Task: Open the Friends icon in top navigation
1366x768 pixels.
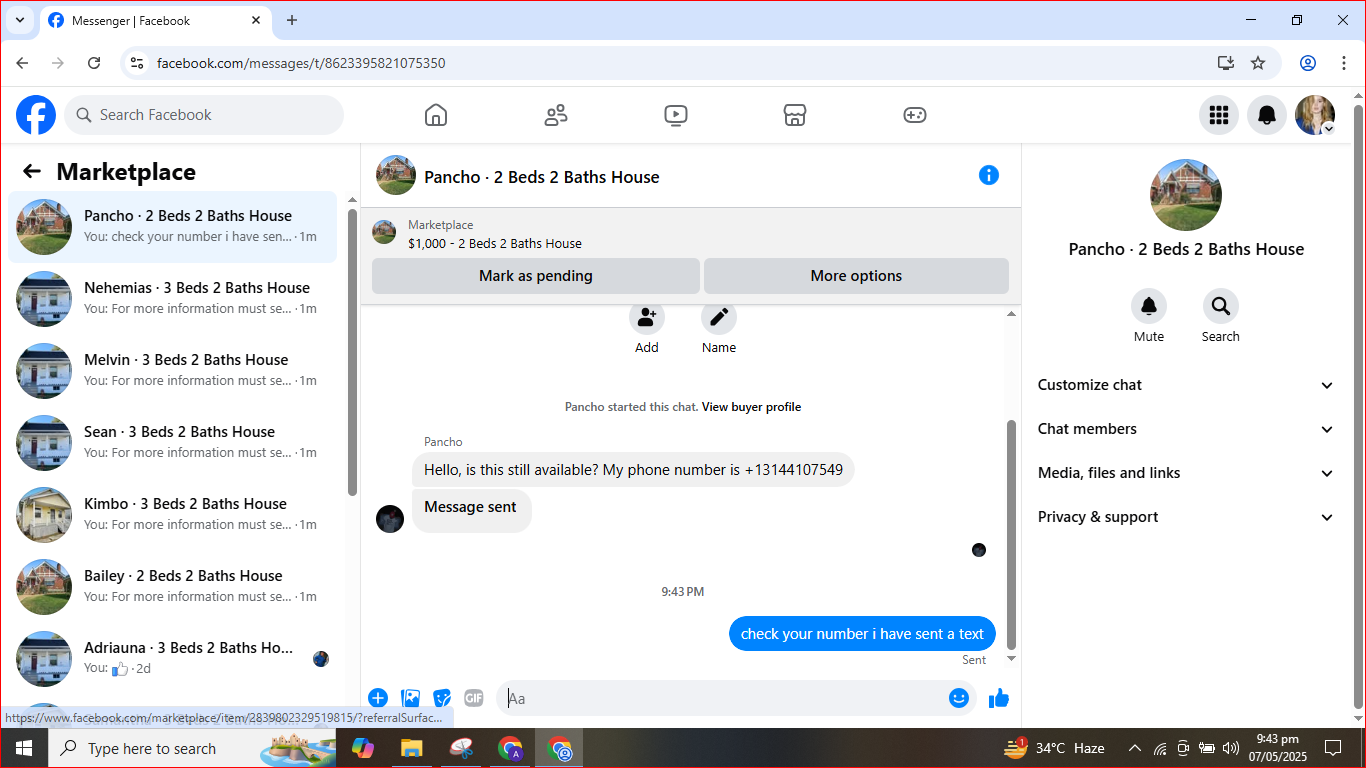Action: (x=556, y=115)
